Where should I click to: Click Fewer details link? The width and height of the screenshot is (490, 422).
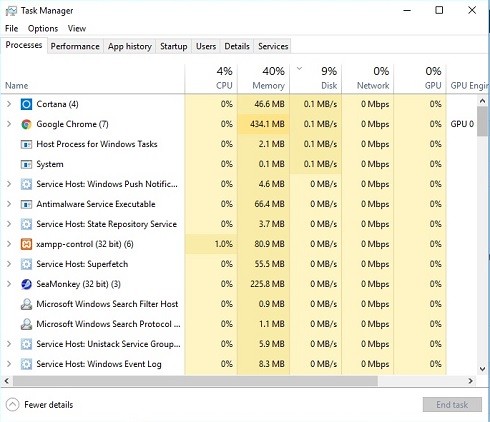tap(49, 405)
